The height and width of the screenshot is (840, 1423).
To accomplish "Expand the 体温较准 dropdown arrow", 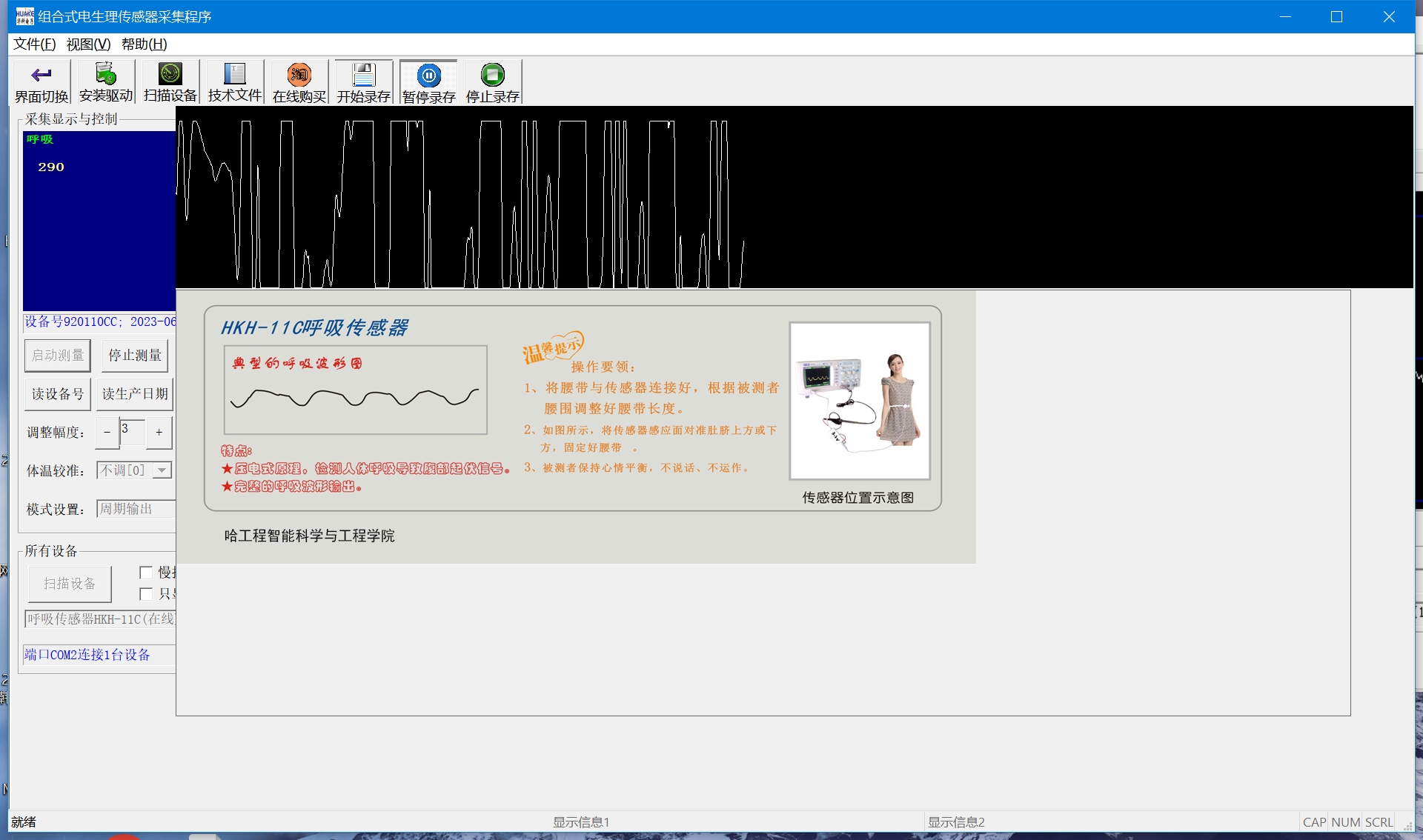I will click(162, 470).
